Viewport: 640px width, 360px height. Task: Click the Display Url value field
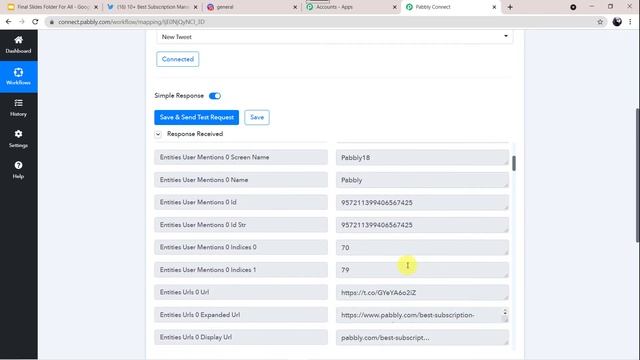[422, 338]
